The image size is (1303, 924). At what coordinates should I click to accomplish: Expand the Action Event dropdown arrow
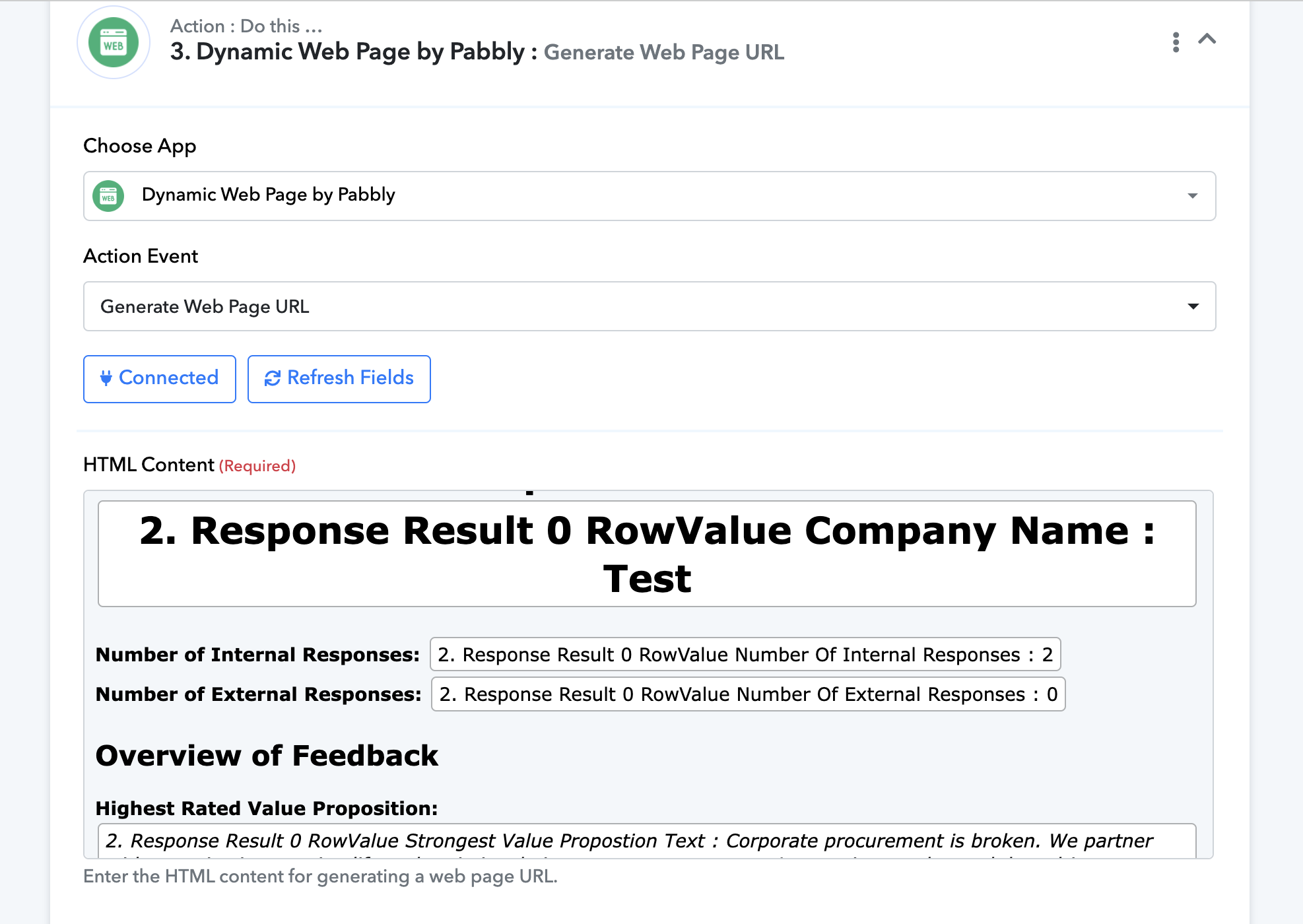(x=1192, y=306)
